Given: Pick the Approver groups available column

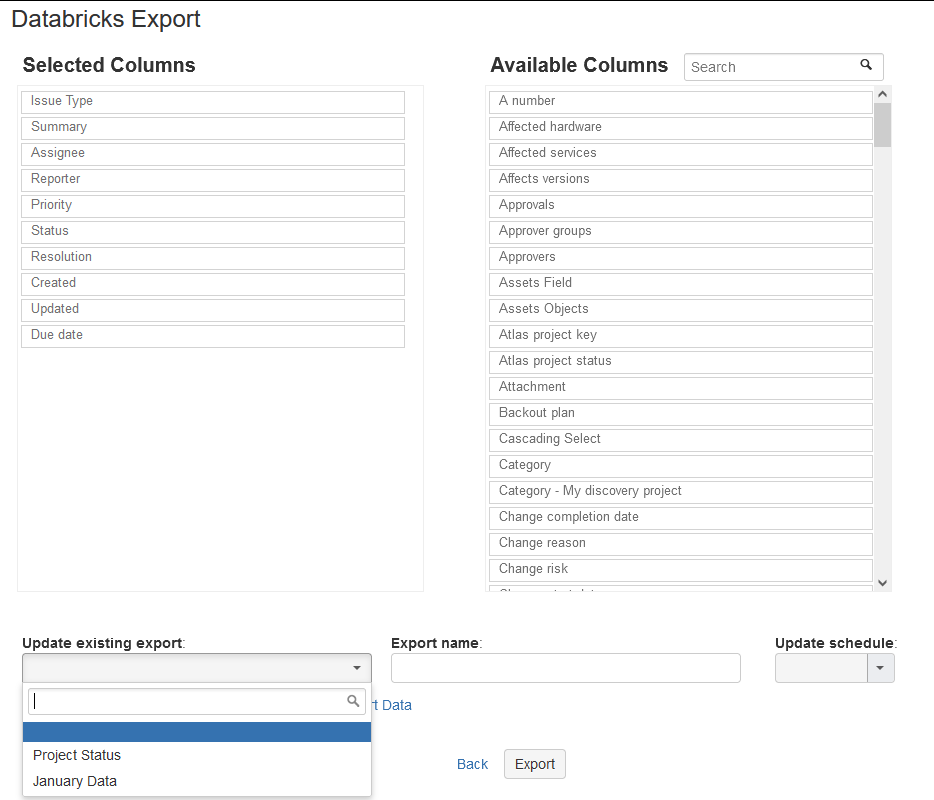Looking at the screenshot, I should point(681,232).
